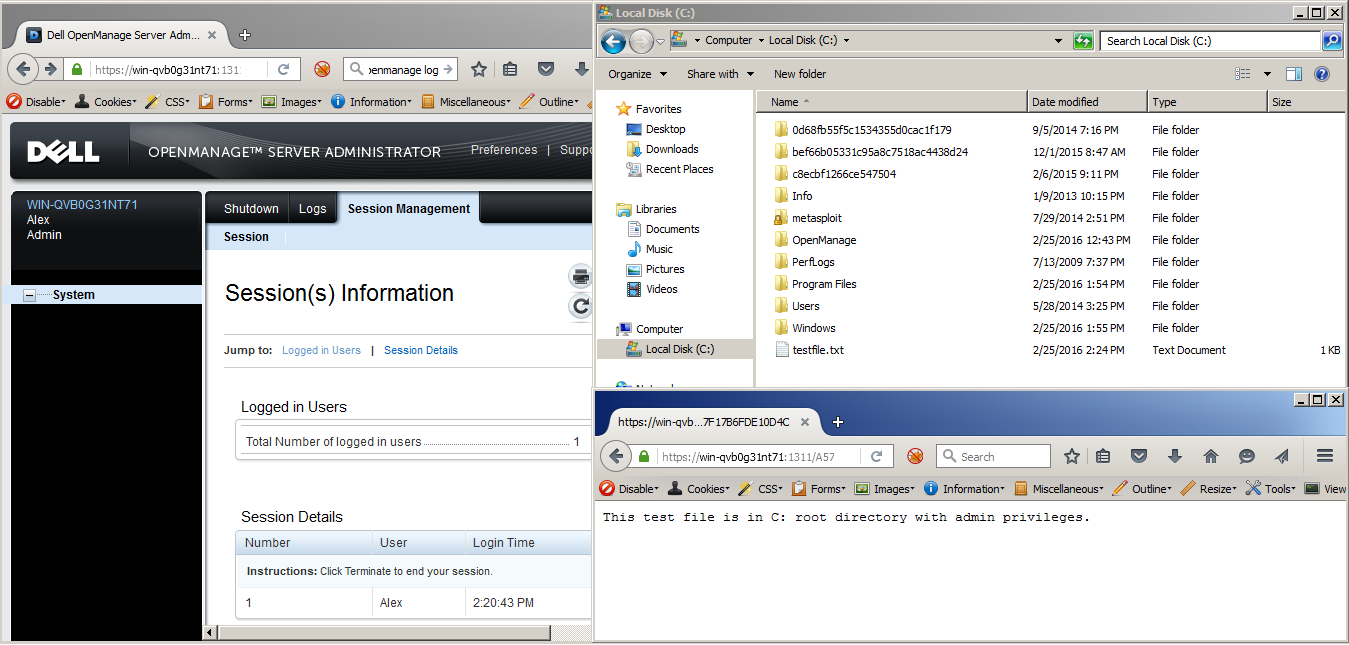Open the Cookies menu in OpenManage browser toolbar

[106, 102]
